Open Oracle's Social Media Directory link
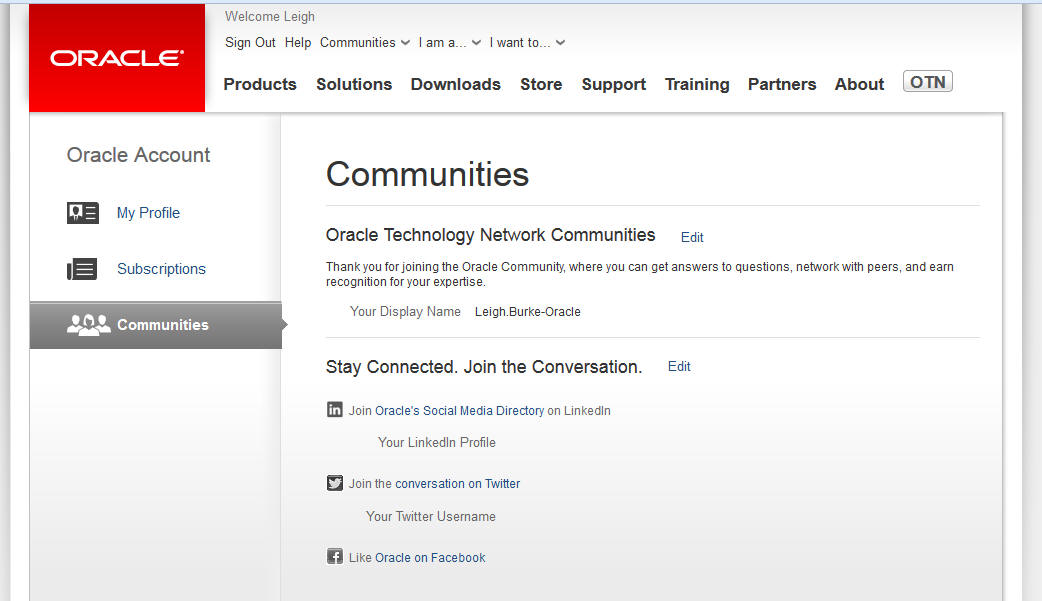This screenshot has height=601, width=1042. pos(460,411)
